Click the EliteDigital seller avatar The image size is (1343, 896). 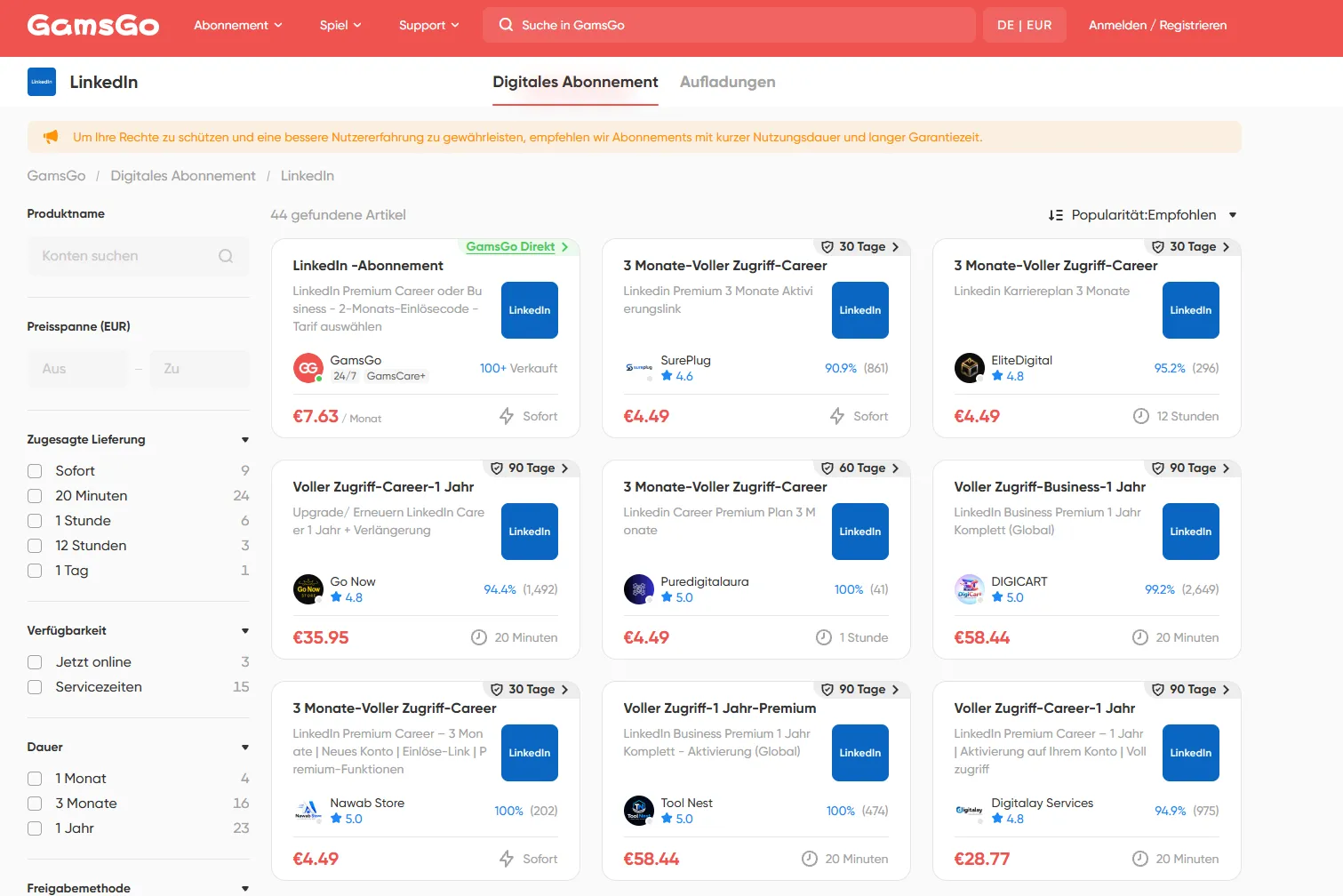[x=970, y=368]
